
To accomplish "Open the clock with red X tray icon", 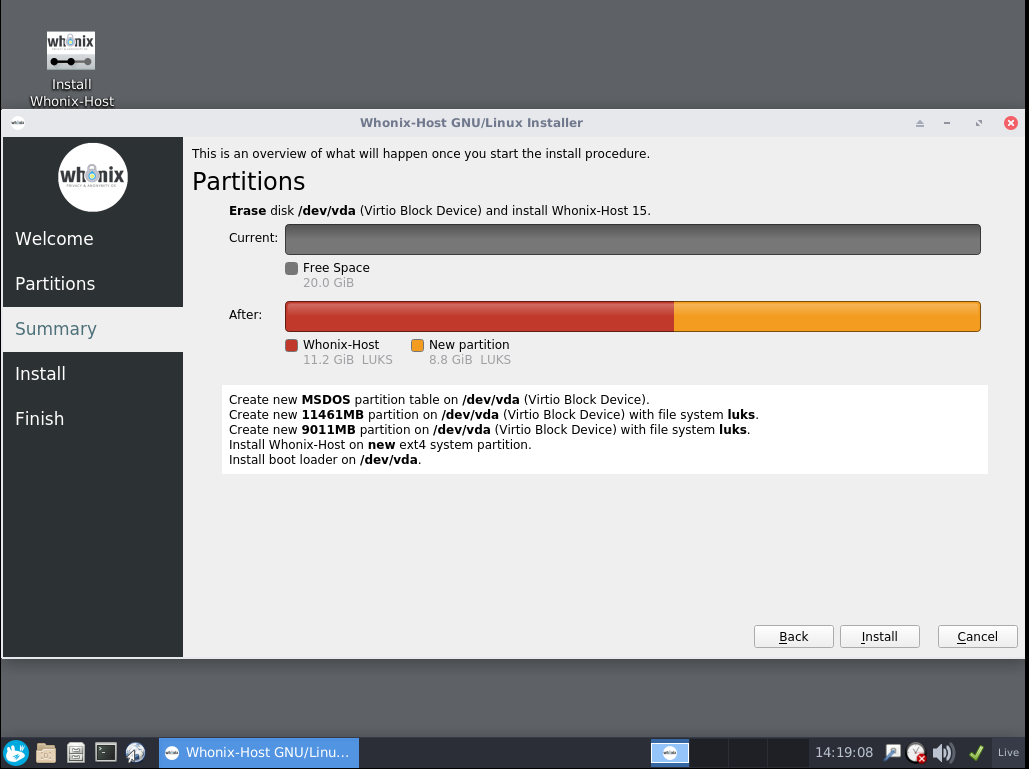I will [x=916, y=753].
